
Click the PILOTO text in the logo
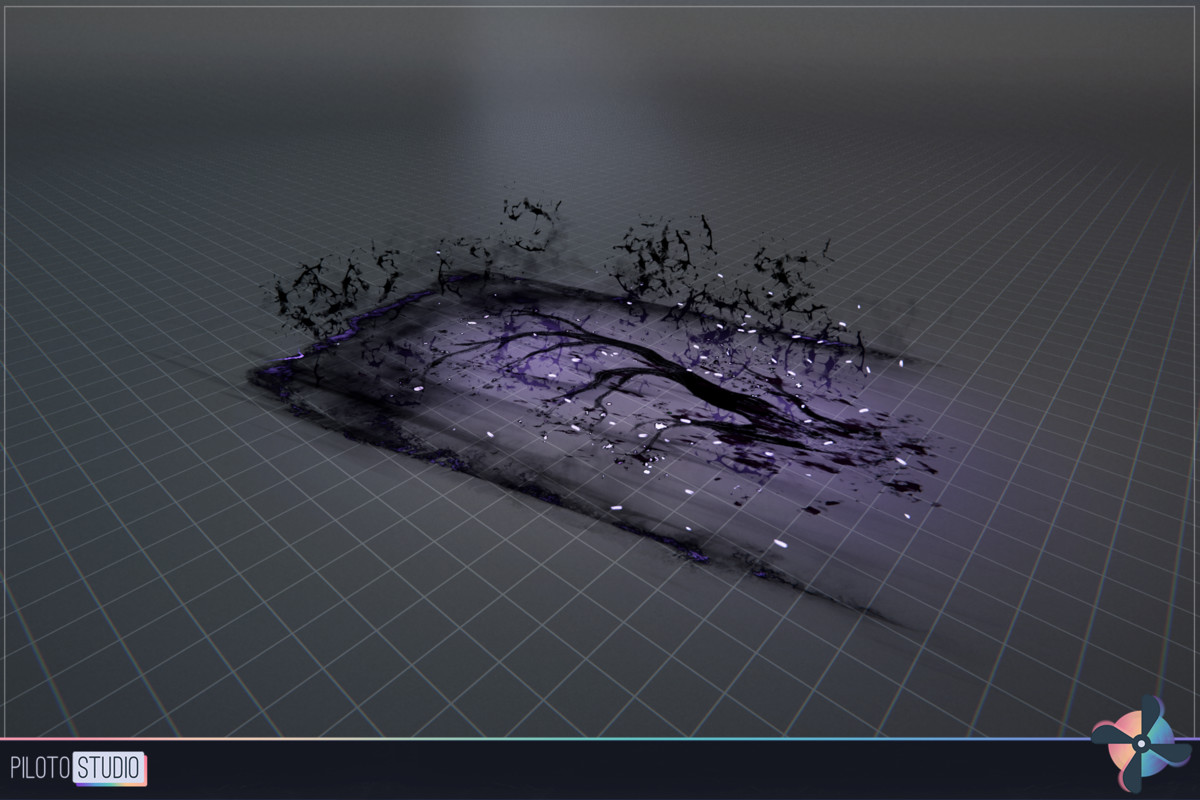40,765
